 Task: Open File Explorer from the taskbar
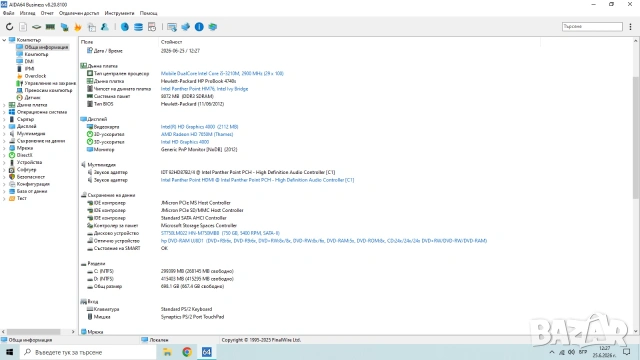click(167, 352)
